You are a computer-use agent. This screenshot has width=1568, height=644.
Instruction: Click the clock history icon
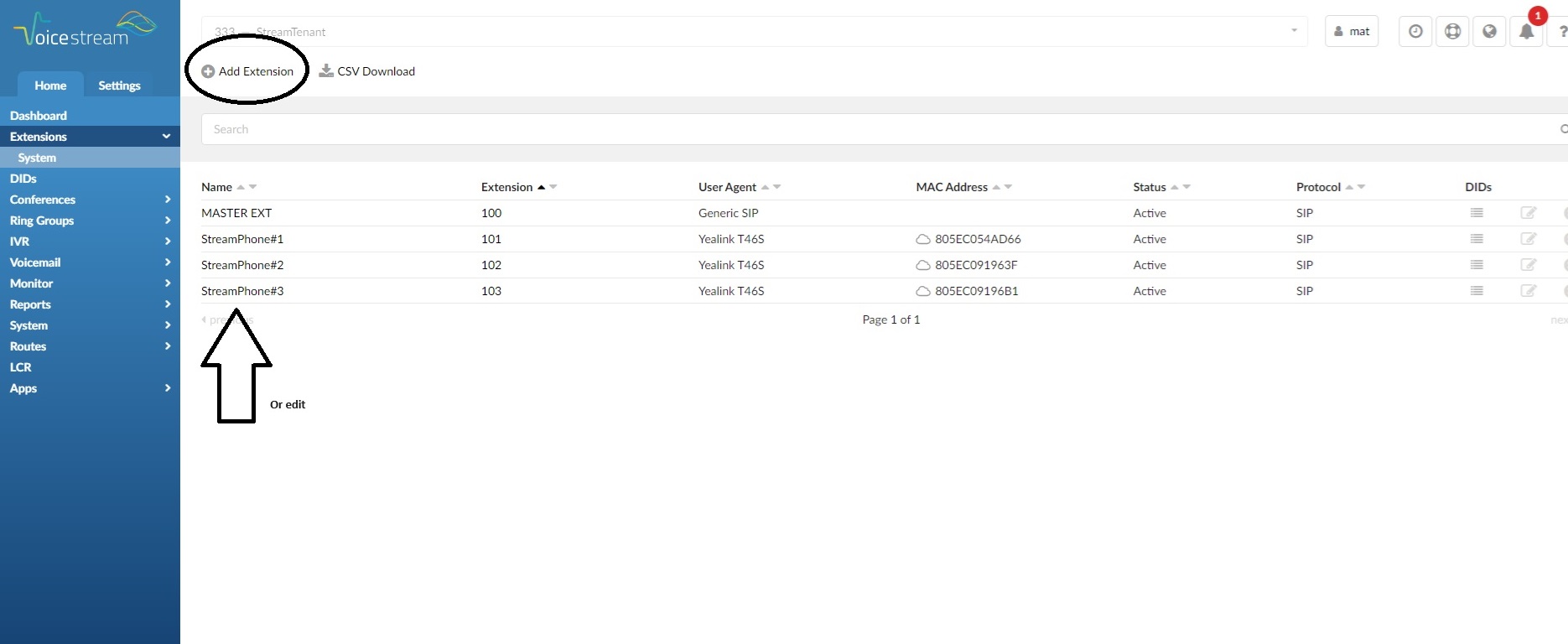pyautogui.click(x=1415, y=32)
